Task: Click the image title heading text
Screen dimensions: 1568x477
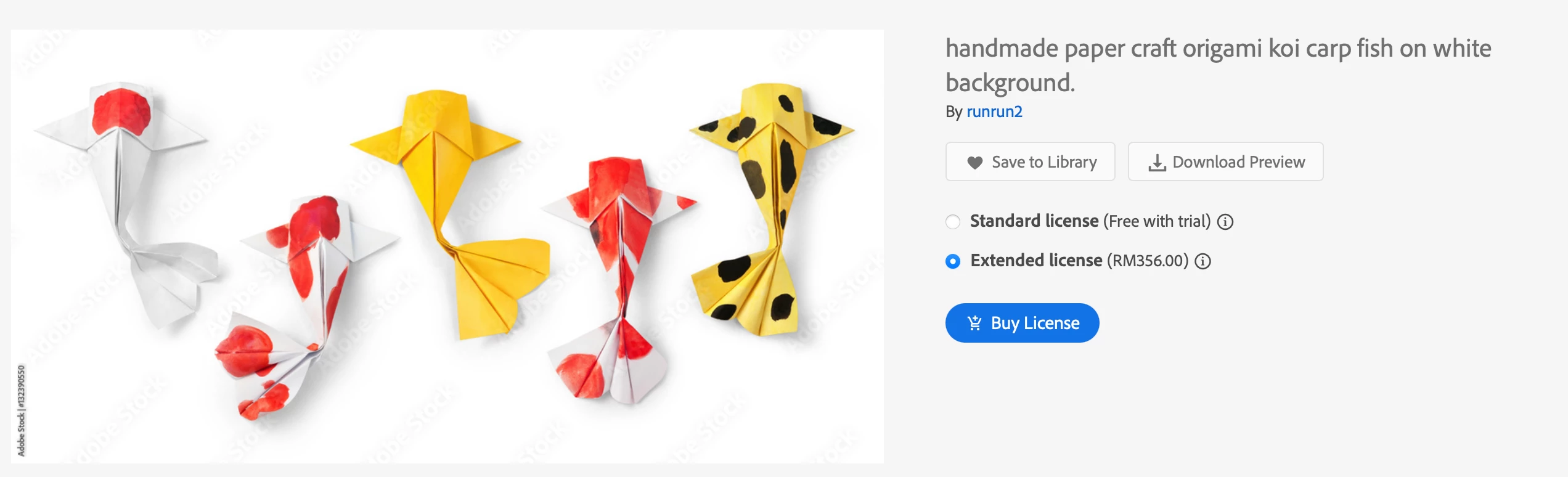Action: (x=1218, y=65)
